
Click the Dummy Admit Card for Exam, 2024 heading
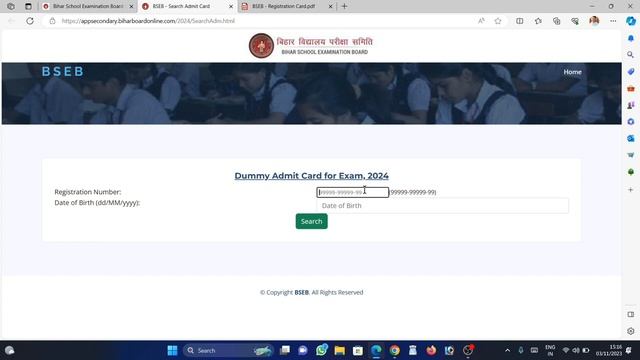(x=311, y=176)
